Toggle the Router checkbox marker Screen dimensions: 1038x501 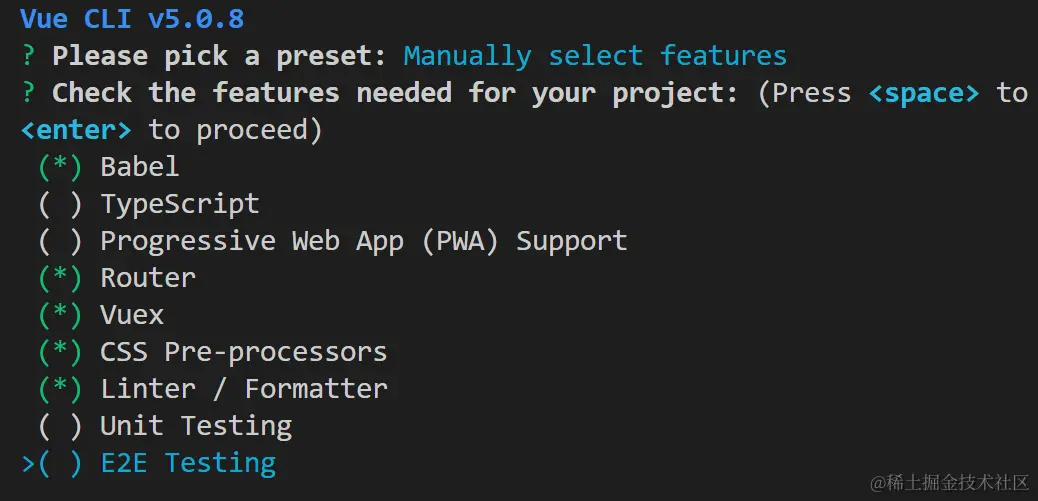pyautogui.click(x=60, y=278)
